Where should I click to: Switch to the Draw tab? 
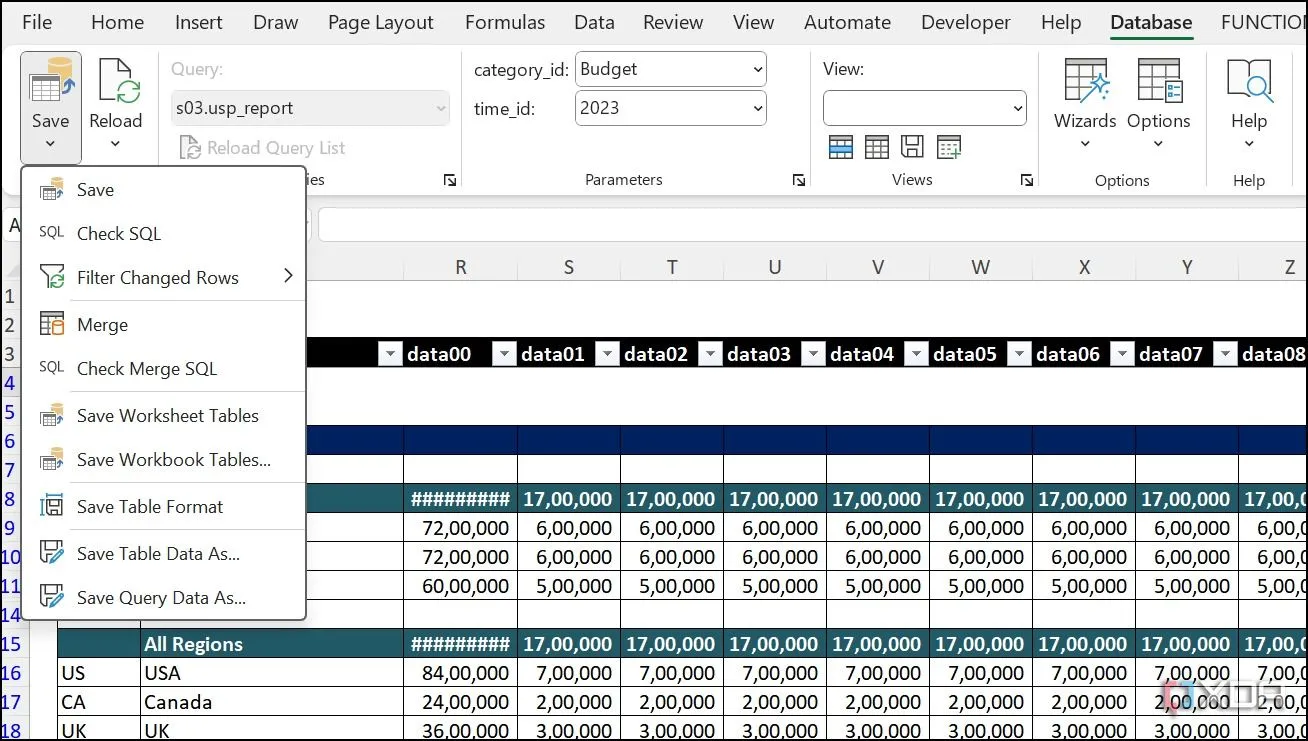tap(275, 22)
